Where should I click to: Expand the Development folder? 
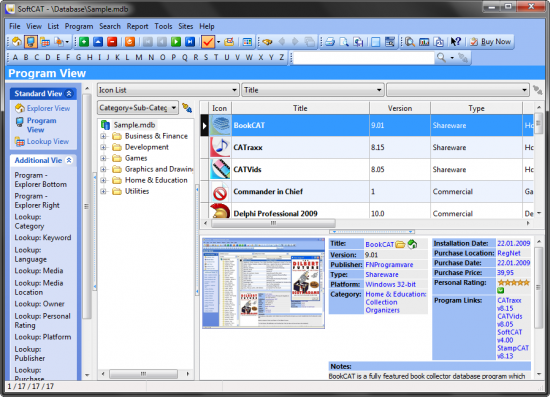pos(103,147)
